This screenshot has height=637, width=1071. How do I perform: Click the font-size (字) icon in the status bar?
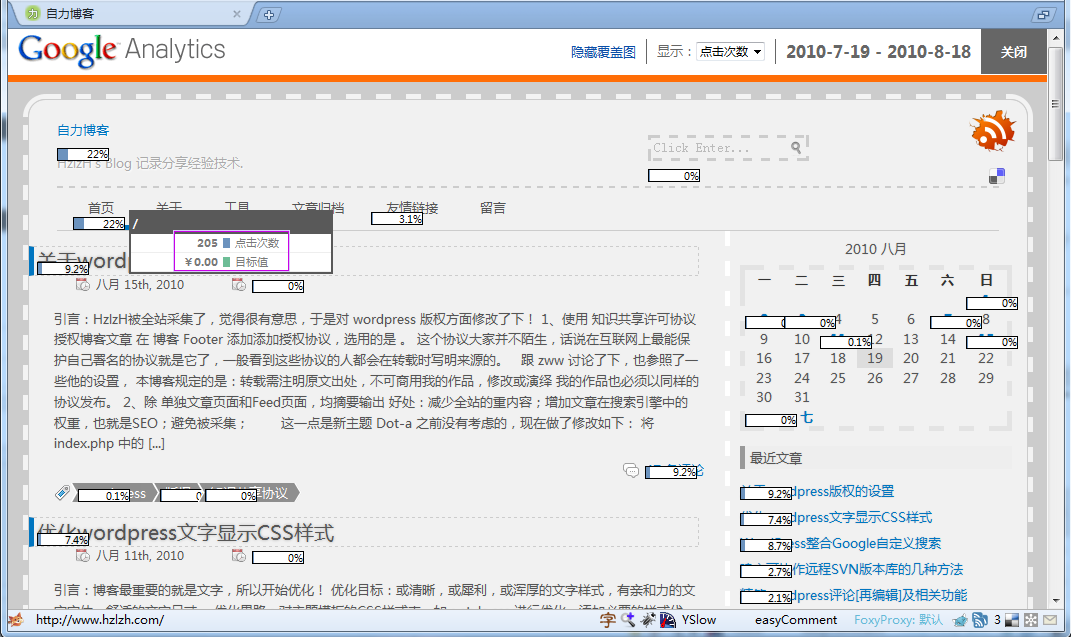[606, 620]
